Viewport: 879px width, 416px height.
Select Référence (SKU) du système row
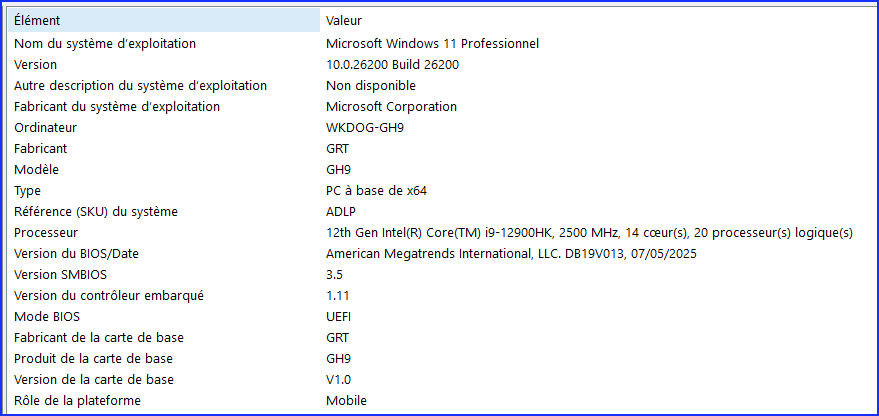tap(96, 212)
